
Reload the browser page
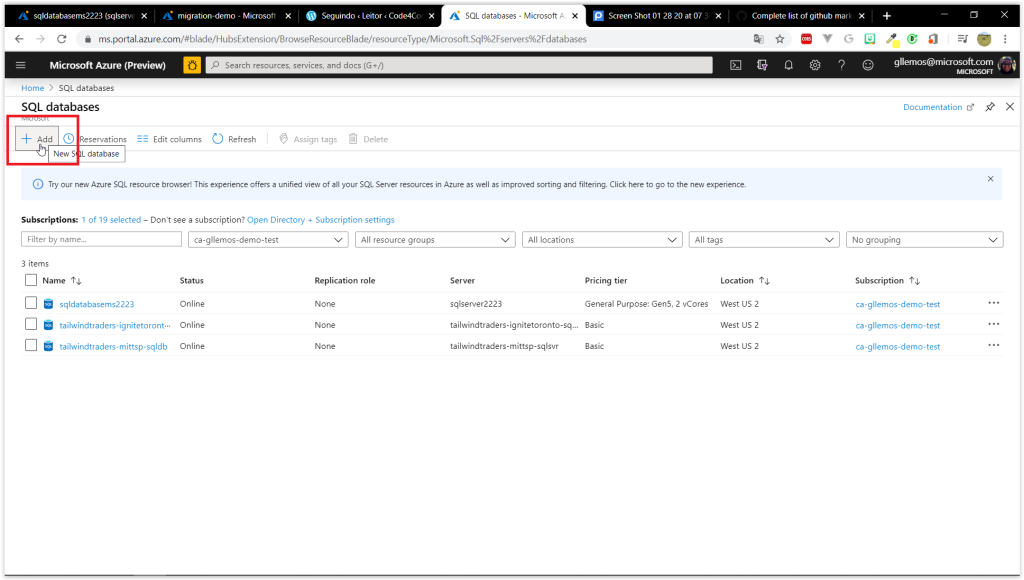(61, 39)
